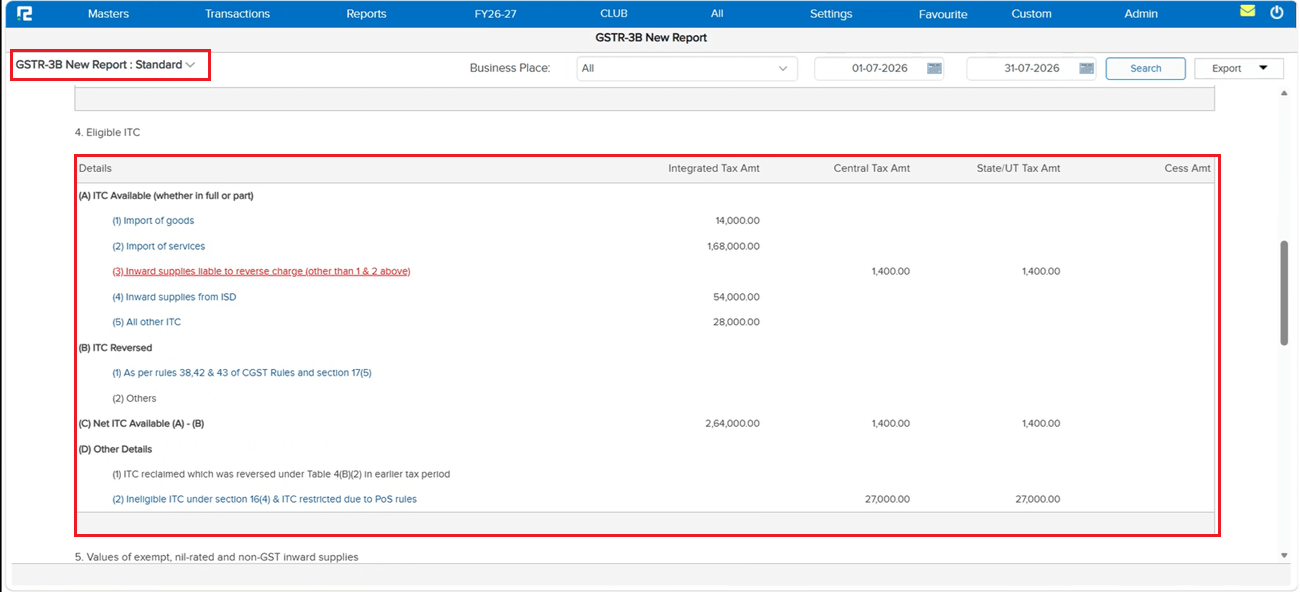Image resolution: width=1300 pixels, height=592 pixels.
Task: Select reverse charge Central Tax 1,400.00
Action: click(891, 271)
